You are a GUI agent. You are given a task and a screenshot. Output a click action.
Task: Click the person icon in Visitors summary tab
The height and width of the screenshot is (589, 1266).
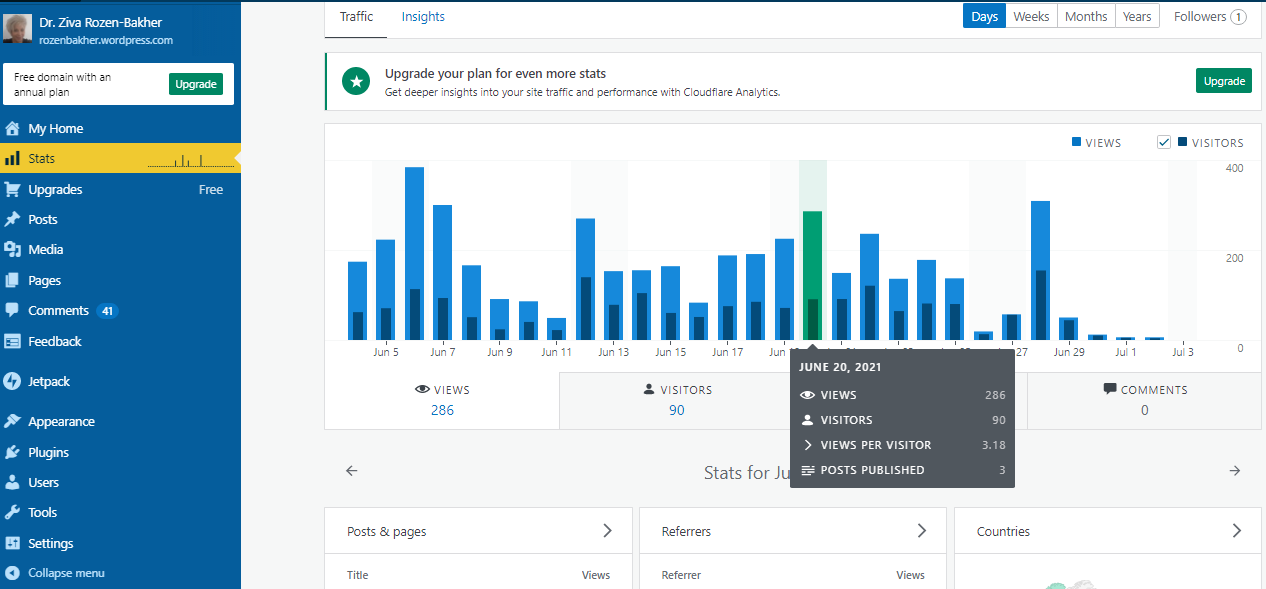(649, 390)
